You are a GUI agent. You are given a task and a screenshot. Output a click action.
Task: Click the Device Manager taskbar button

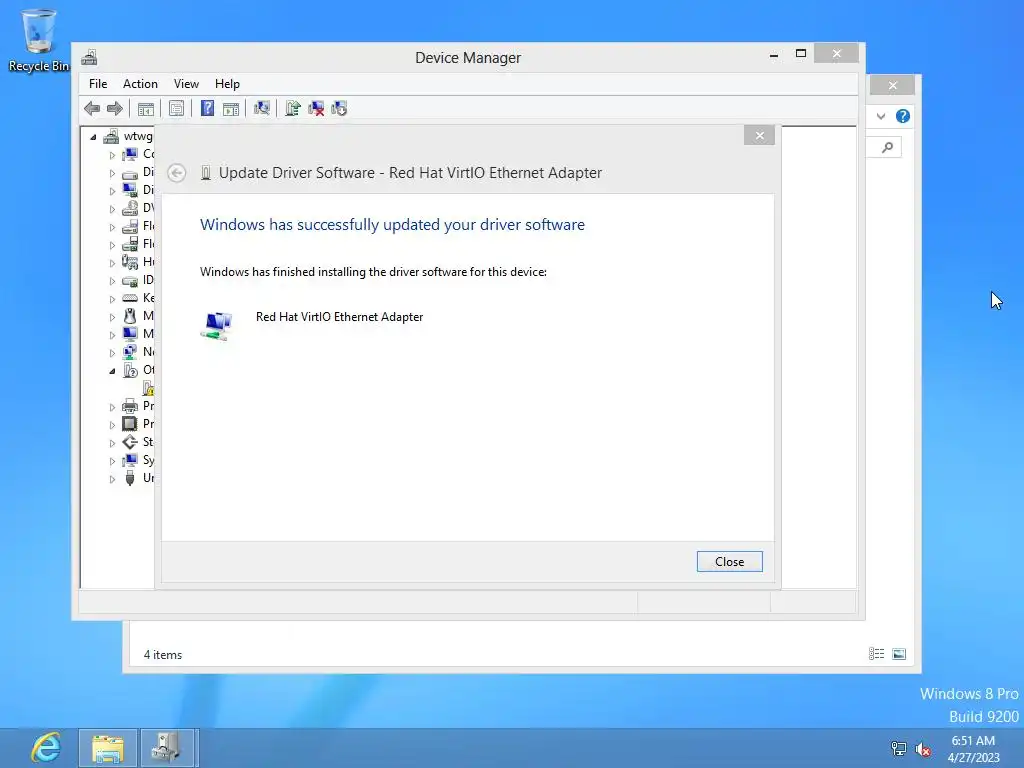[167, 748]
